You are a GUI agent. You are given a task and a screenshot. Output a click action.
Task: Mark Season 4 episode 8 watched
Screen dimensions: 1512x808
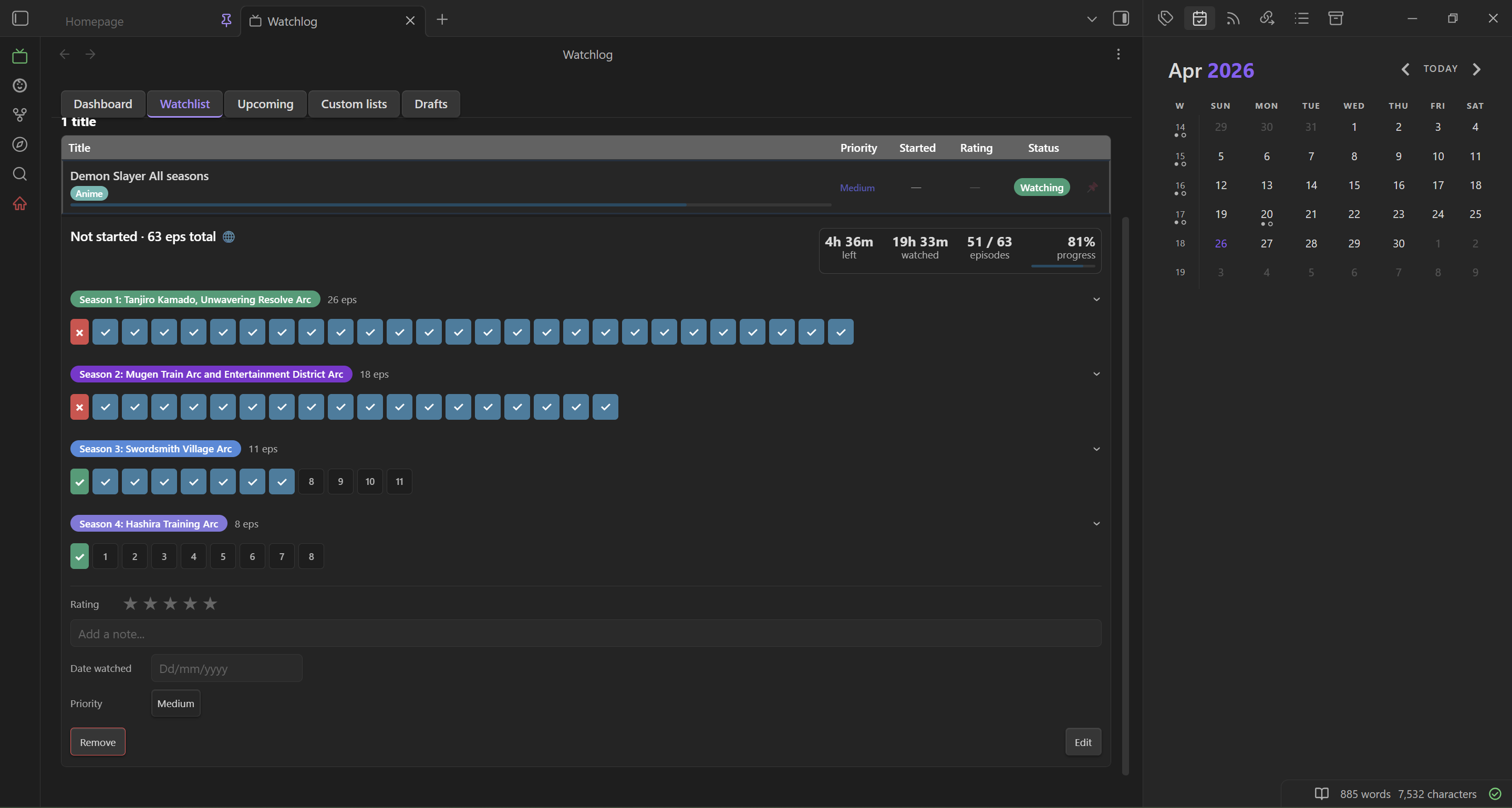click(311, 556)
